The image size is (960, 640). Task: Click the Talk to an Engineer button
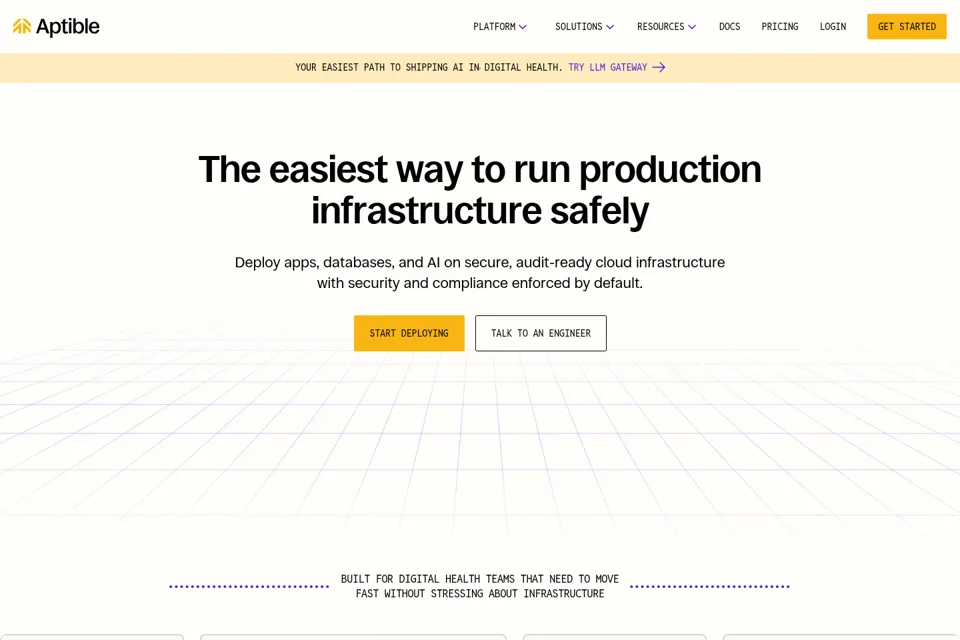(x=541, y=333)
